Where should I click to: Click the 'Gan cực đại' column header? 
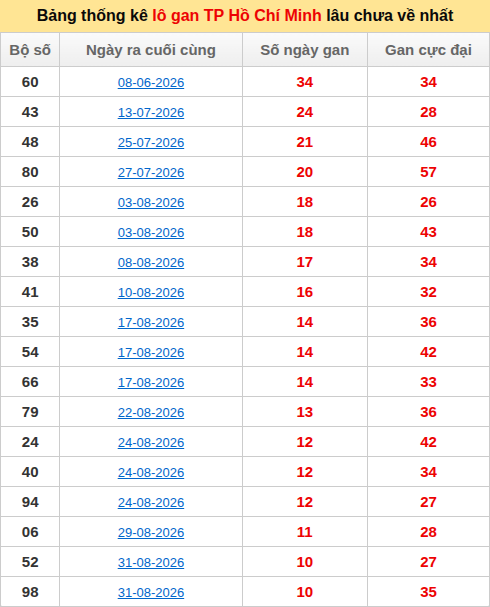(428, 50)
